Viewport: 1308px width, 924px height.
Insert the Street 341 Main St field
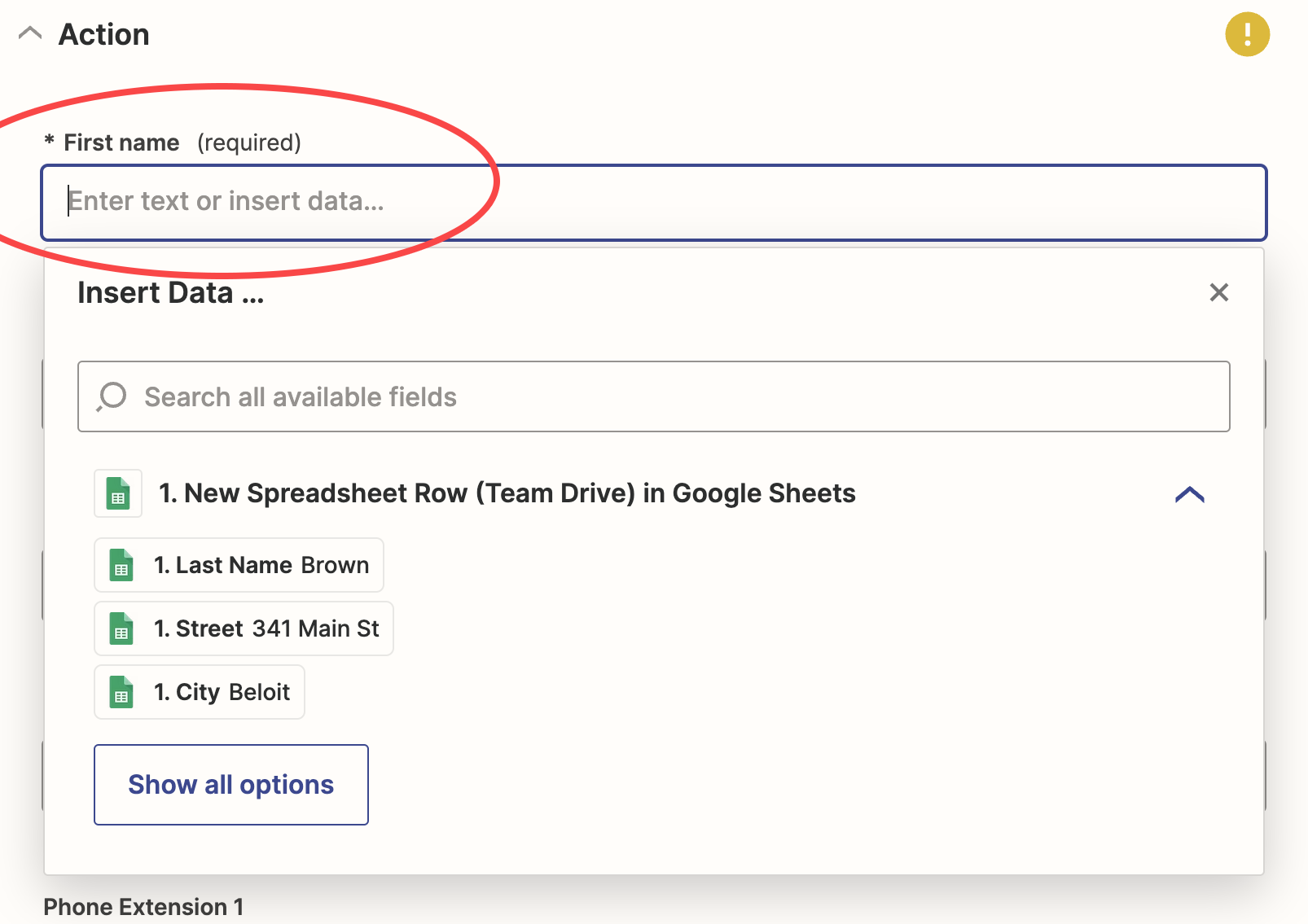point(244,628)
